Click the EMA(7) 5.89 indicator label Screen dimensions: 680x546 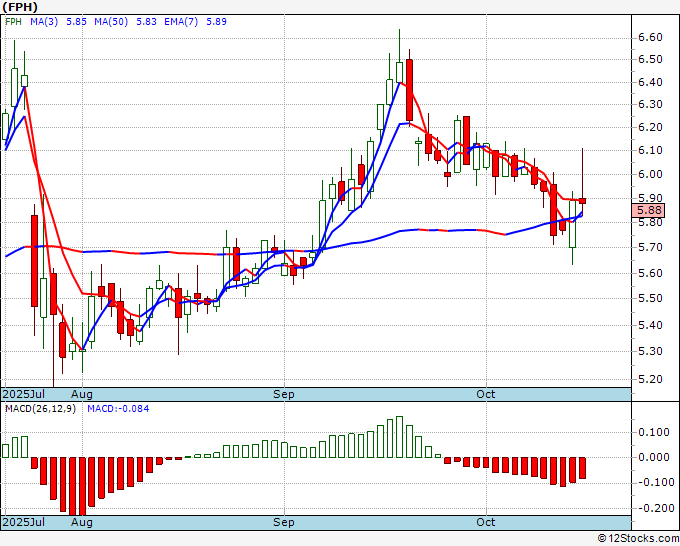(x=190, y=19)
